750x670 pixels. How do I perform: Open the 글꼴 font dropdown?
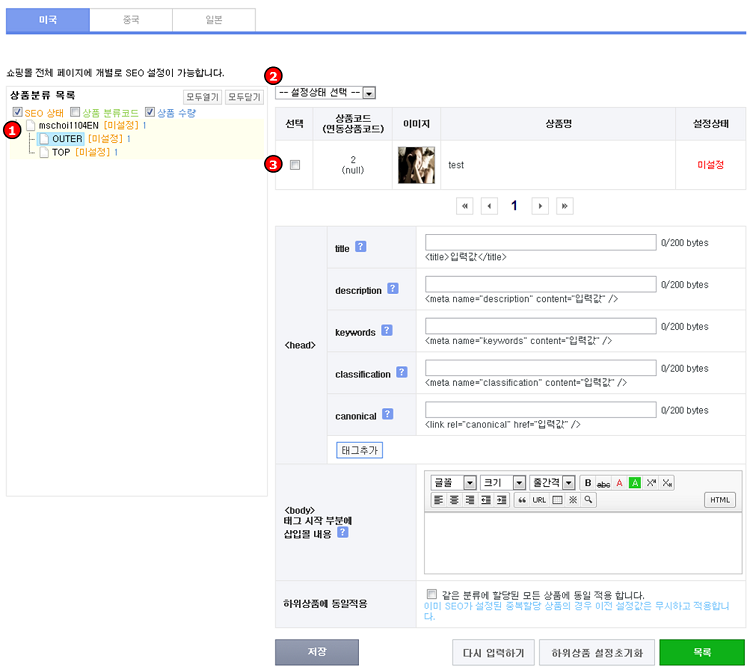469,483
